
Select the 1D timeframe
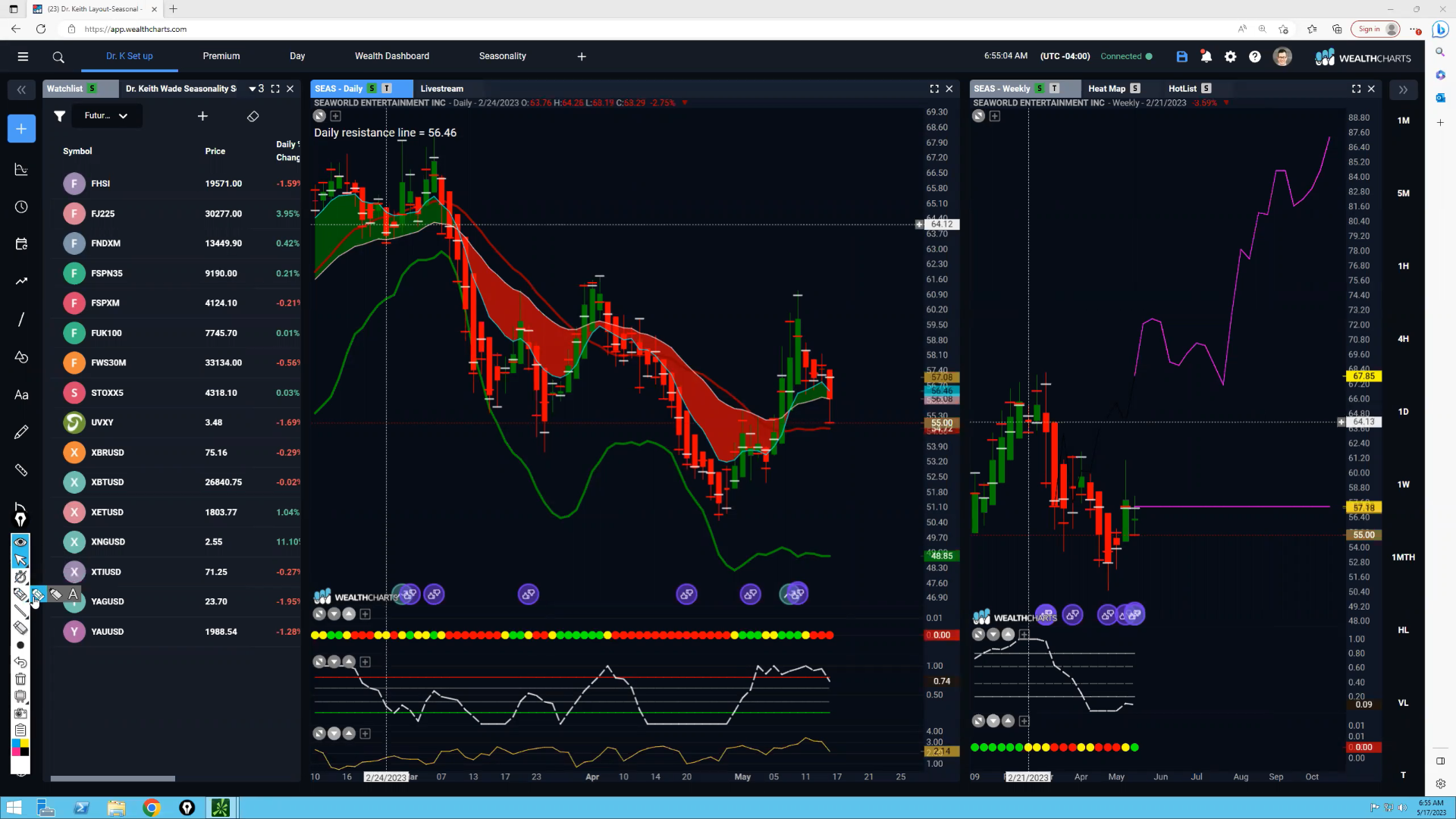tap(1403, 412)
